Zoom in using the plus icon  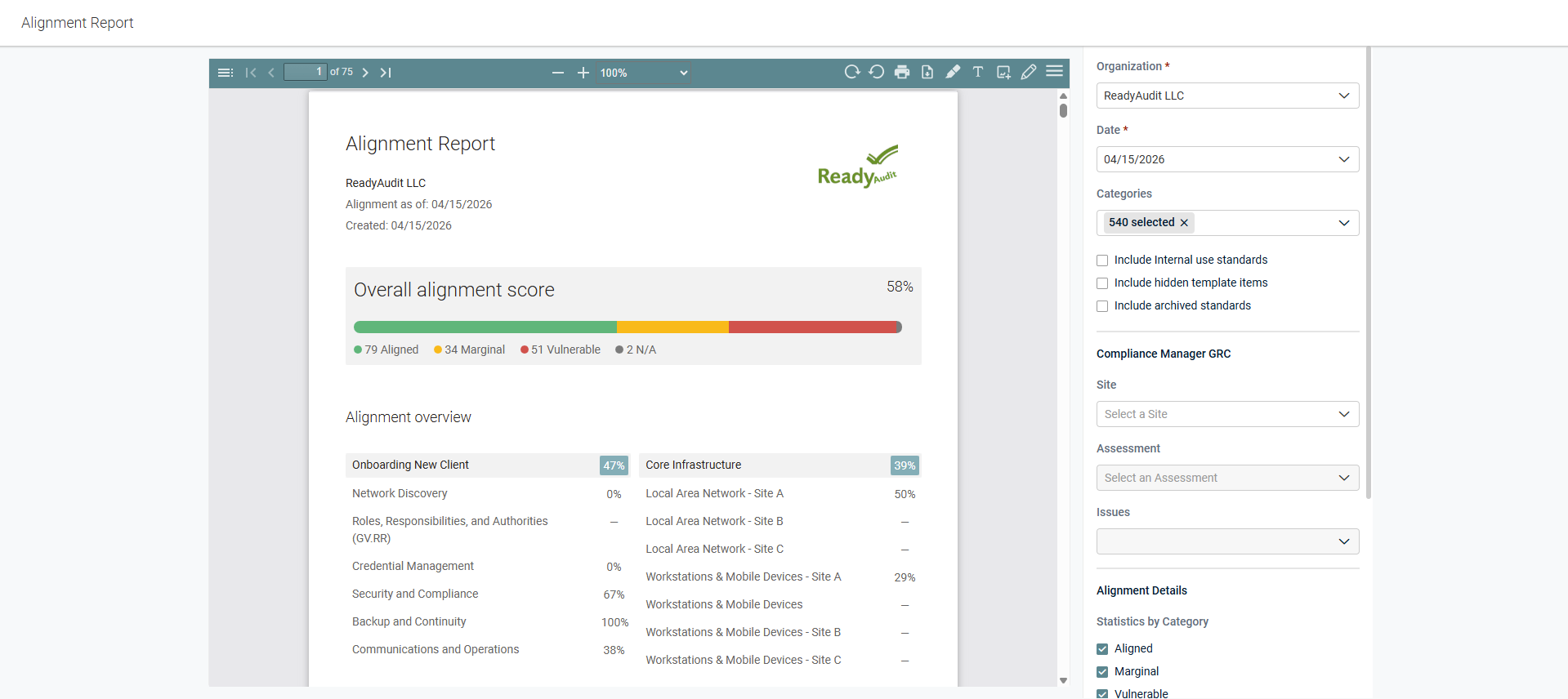pyautogui.click(x=583, y=73)
